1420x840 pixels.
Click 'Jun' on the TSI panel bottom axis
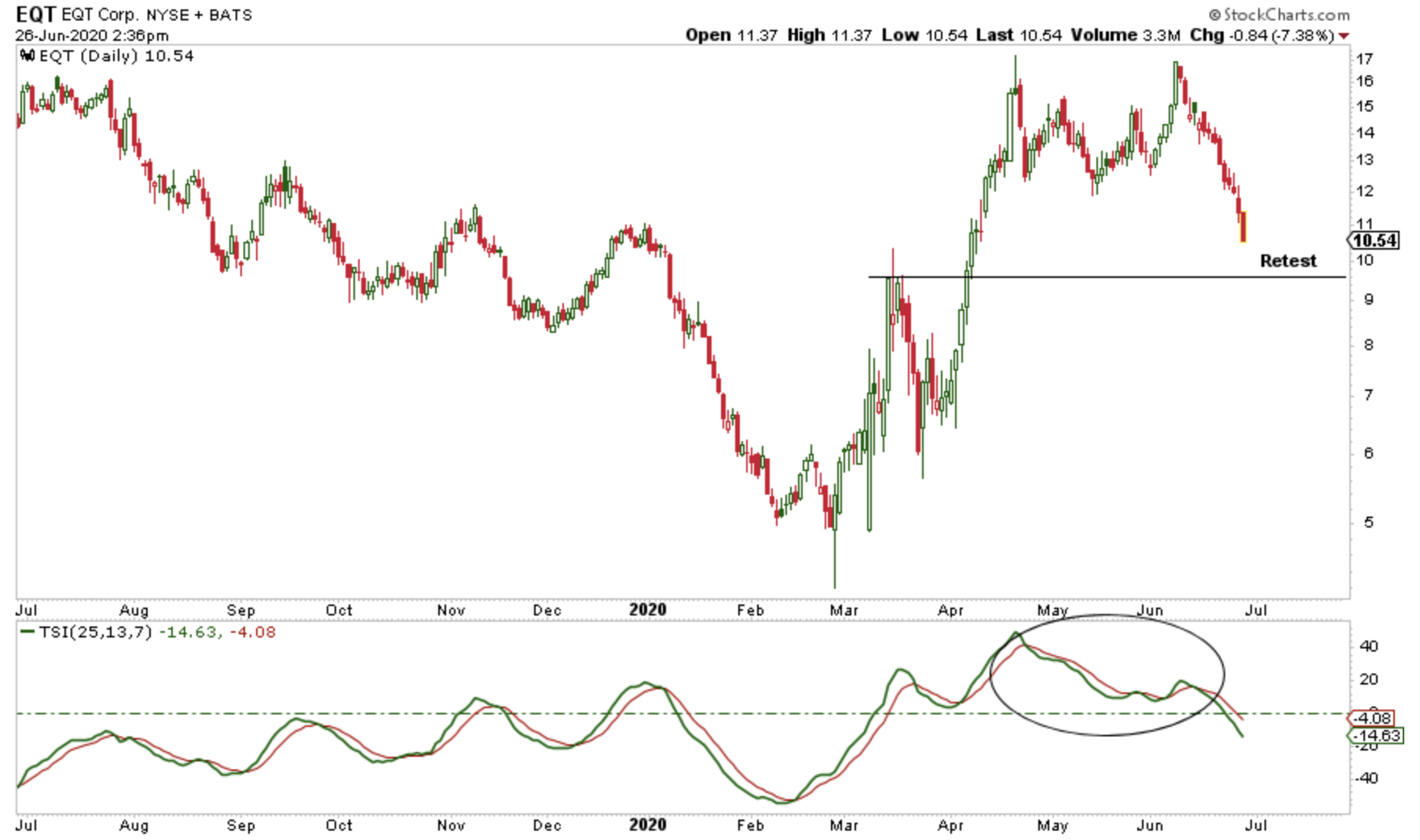point(1151,825)
